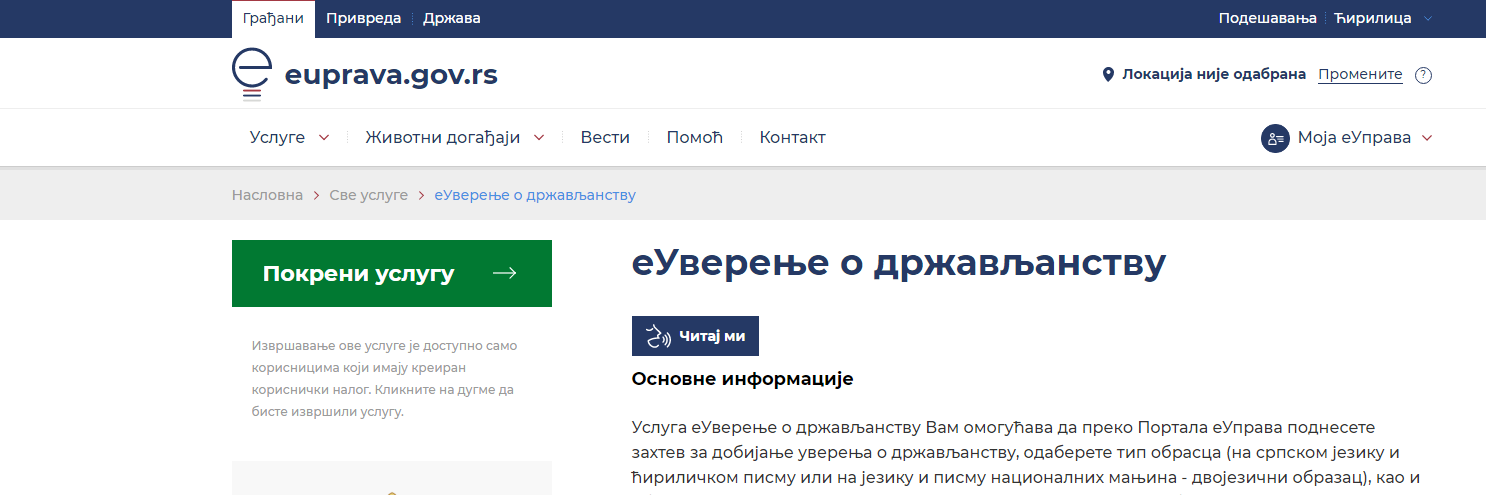Viewport: 1486px width, 495px height.
Task: Select the Грађани tab
Action: 273,18
